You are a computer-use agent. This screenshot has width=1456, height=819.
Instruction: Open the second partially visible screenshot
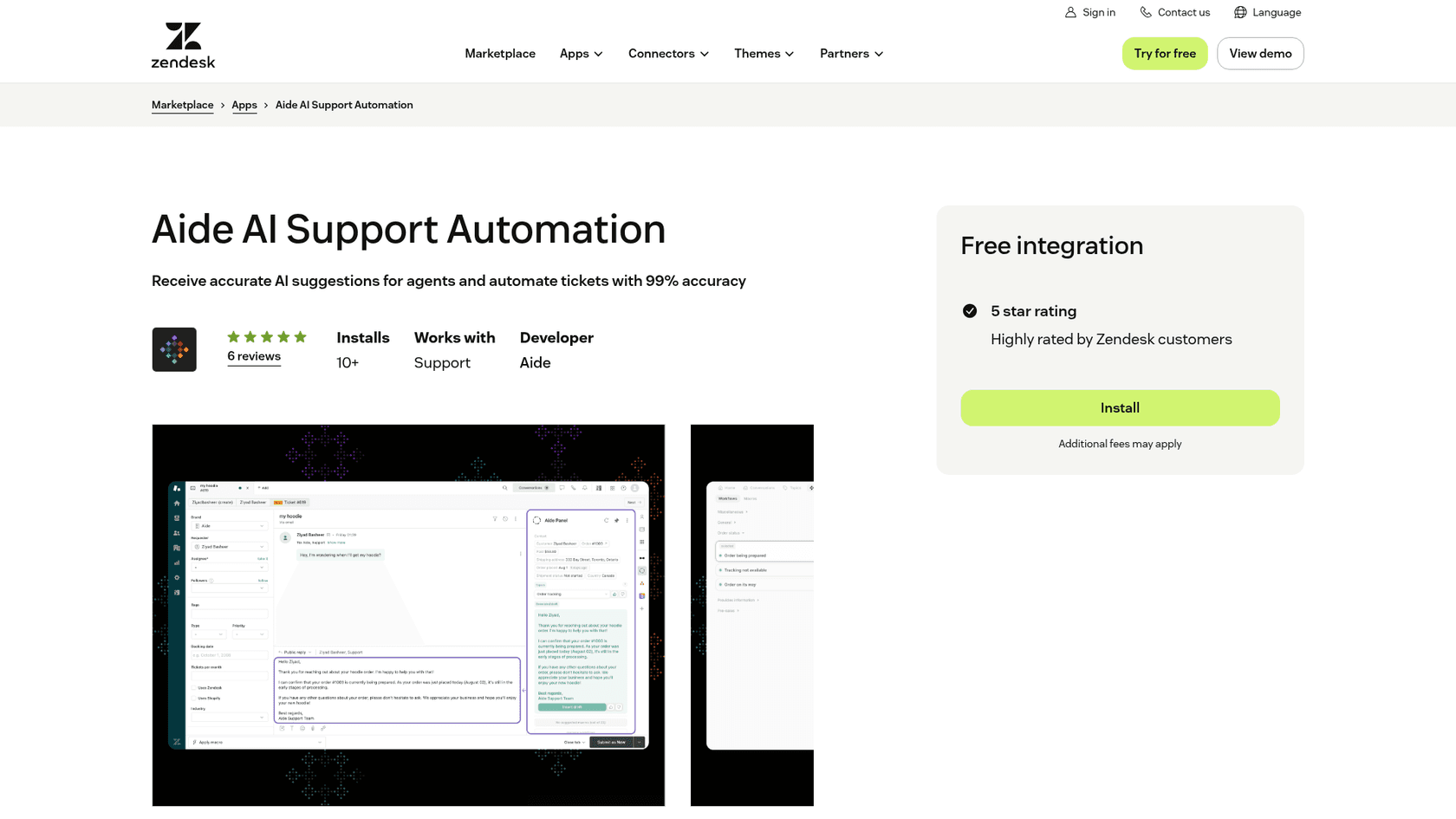pyautogui.click(x=752, y=615)
